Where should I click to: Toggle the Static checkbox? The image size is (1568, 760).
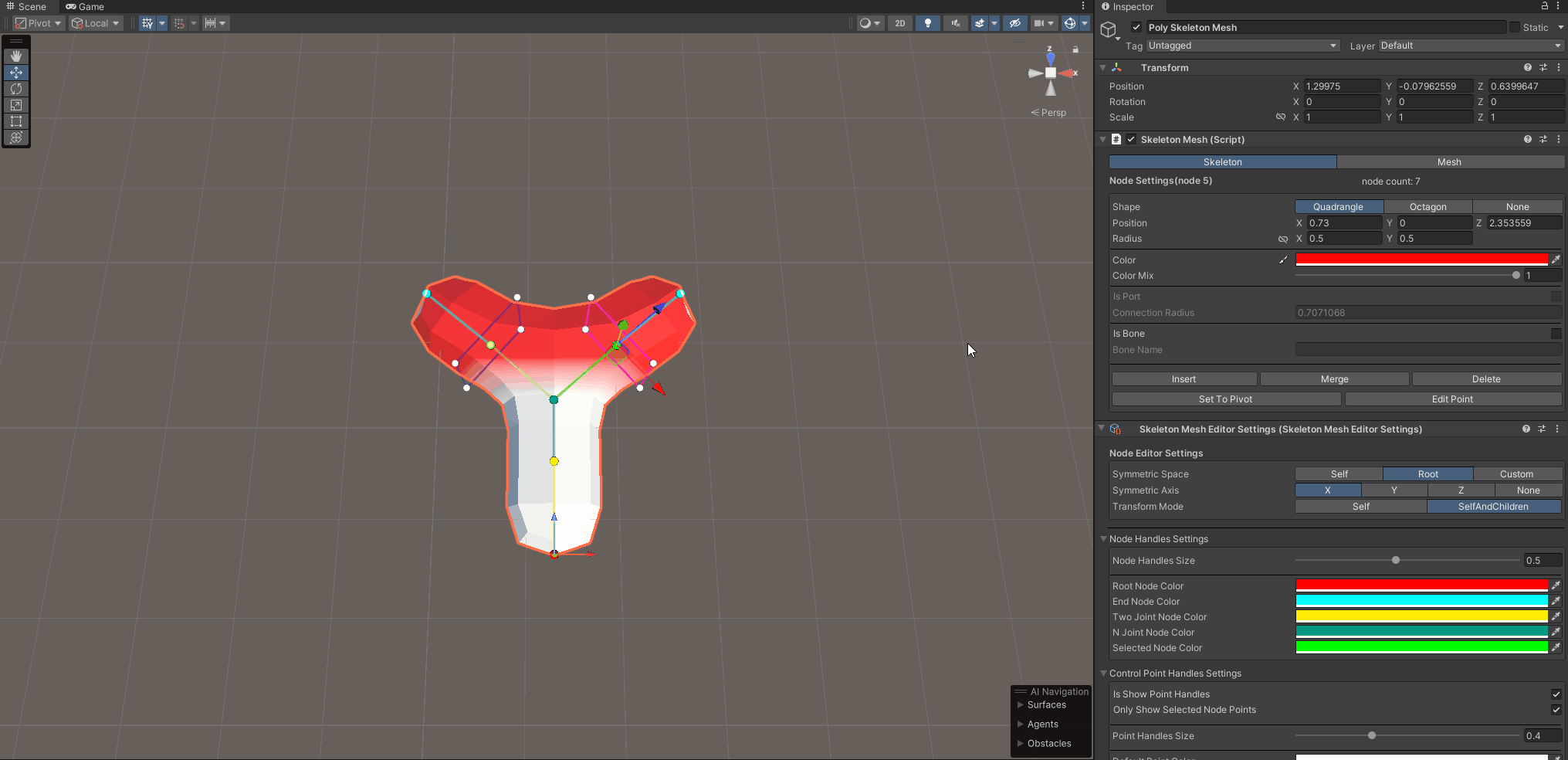click(x=1514, y=28)
